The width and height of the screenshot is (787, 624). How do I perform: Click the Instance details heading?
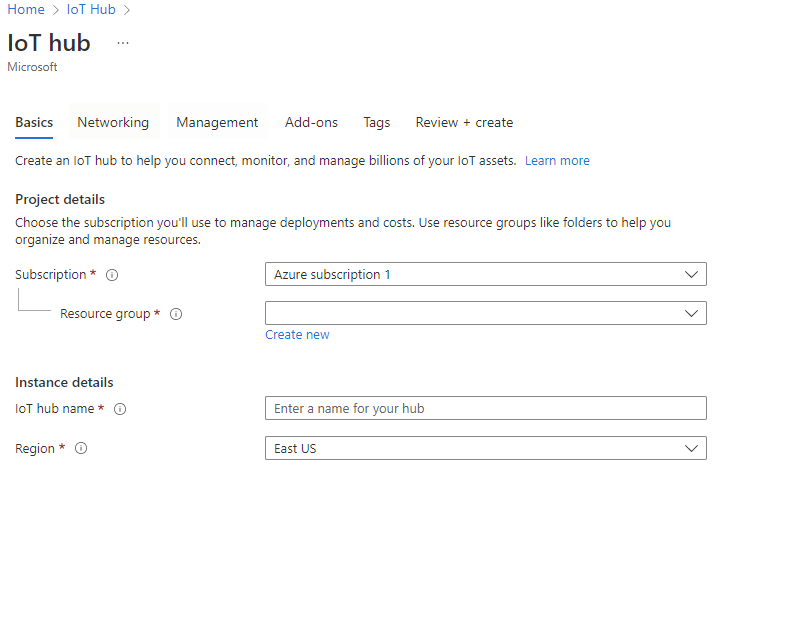(x=64, y=383)
